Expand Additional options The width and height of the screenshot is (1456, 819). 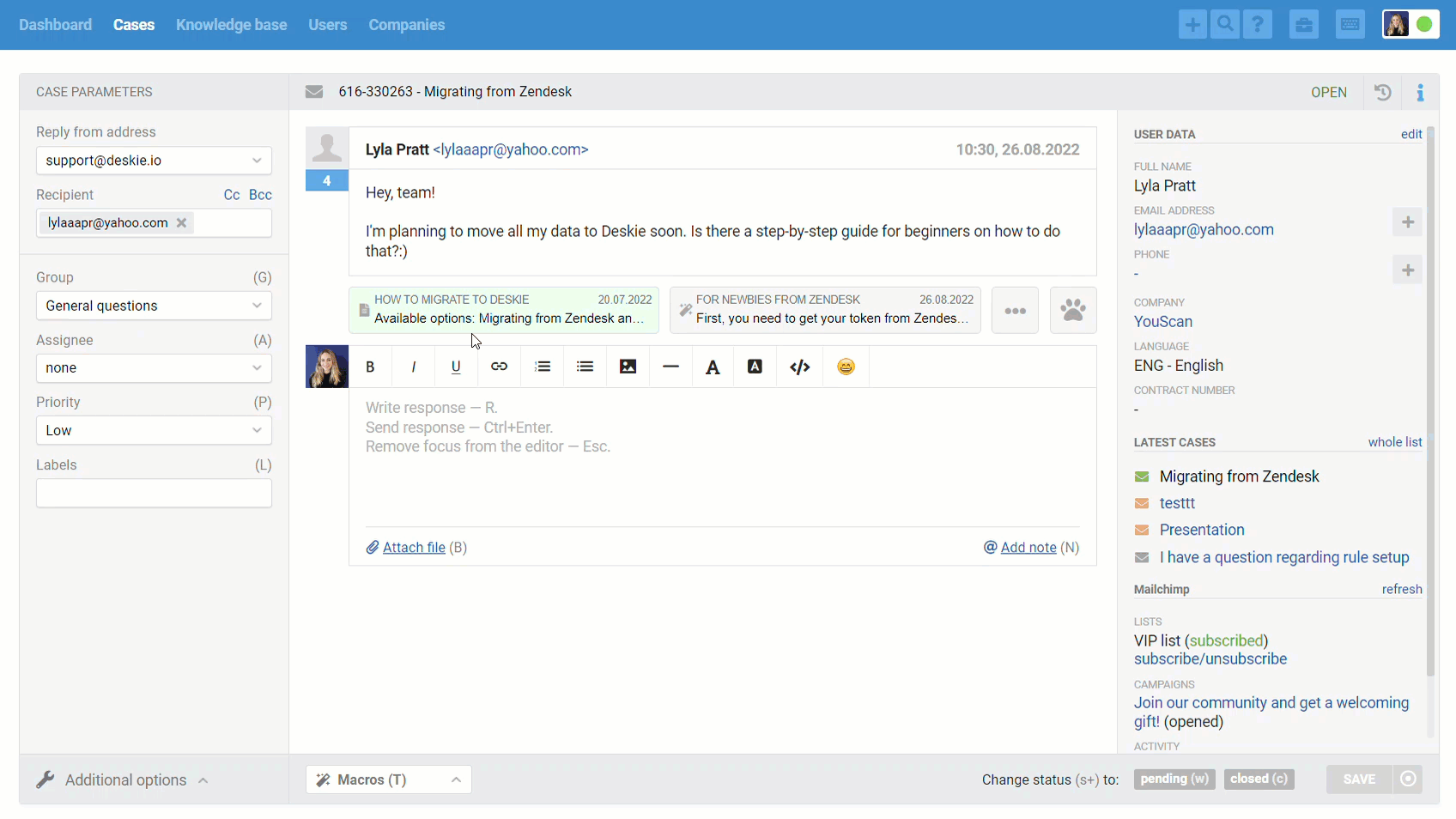[122, 780]
